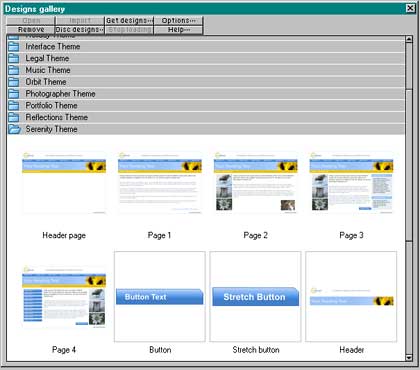Image resolution: width=420 pixels, height=370 pixels.
Task: Click the 'Button' caption under blue button
Action: pos(160,350)
